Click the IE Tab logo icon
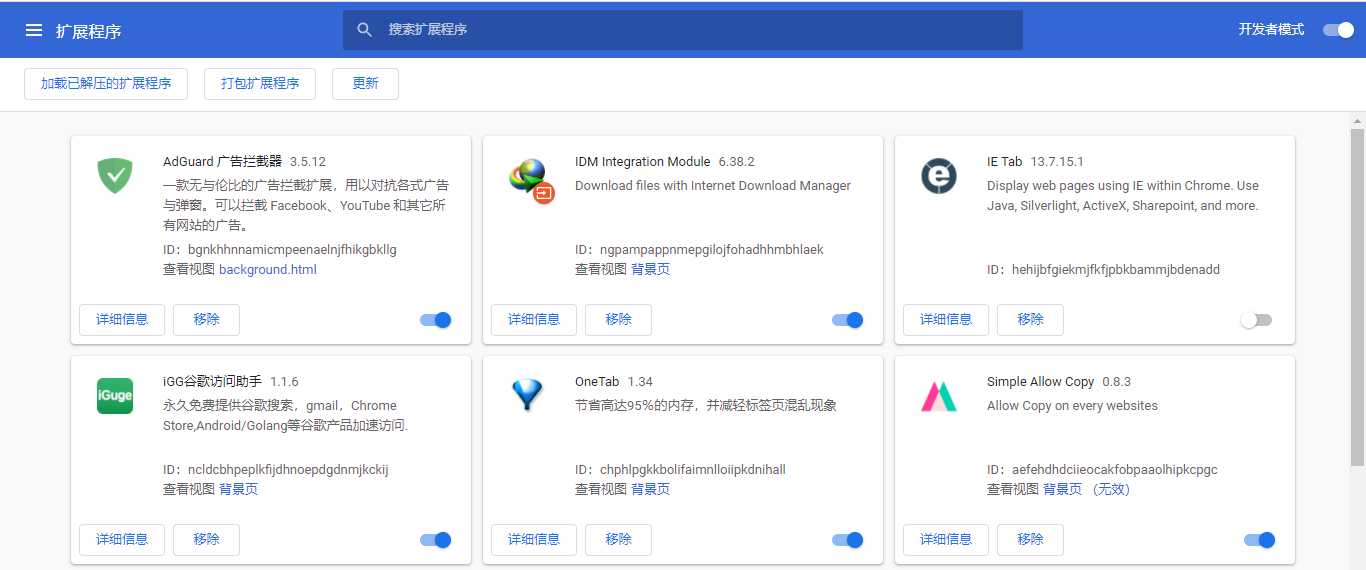 click(939, 177)
